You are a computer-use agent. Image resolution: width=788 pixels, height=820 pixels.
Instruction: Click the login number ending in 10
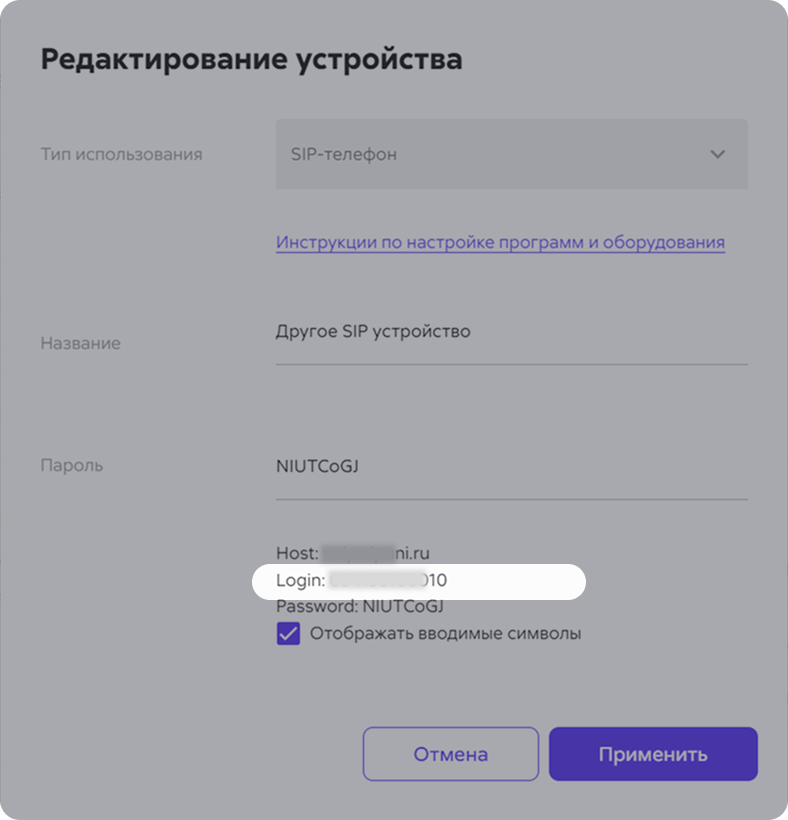(x=390, y=579)
